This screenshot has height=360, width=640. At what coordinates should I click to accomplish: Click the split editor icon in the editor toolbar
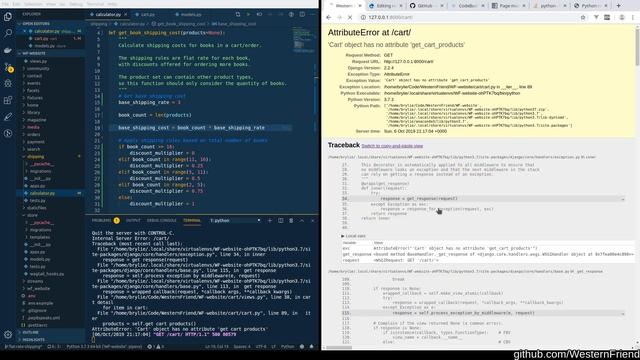(x=302, y=15)
